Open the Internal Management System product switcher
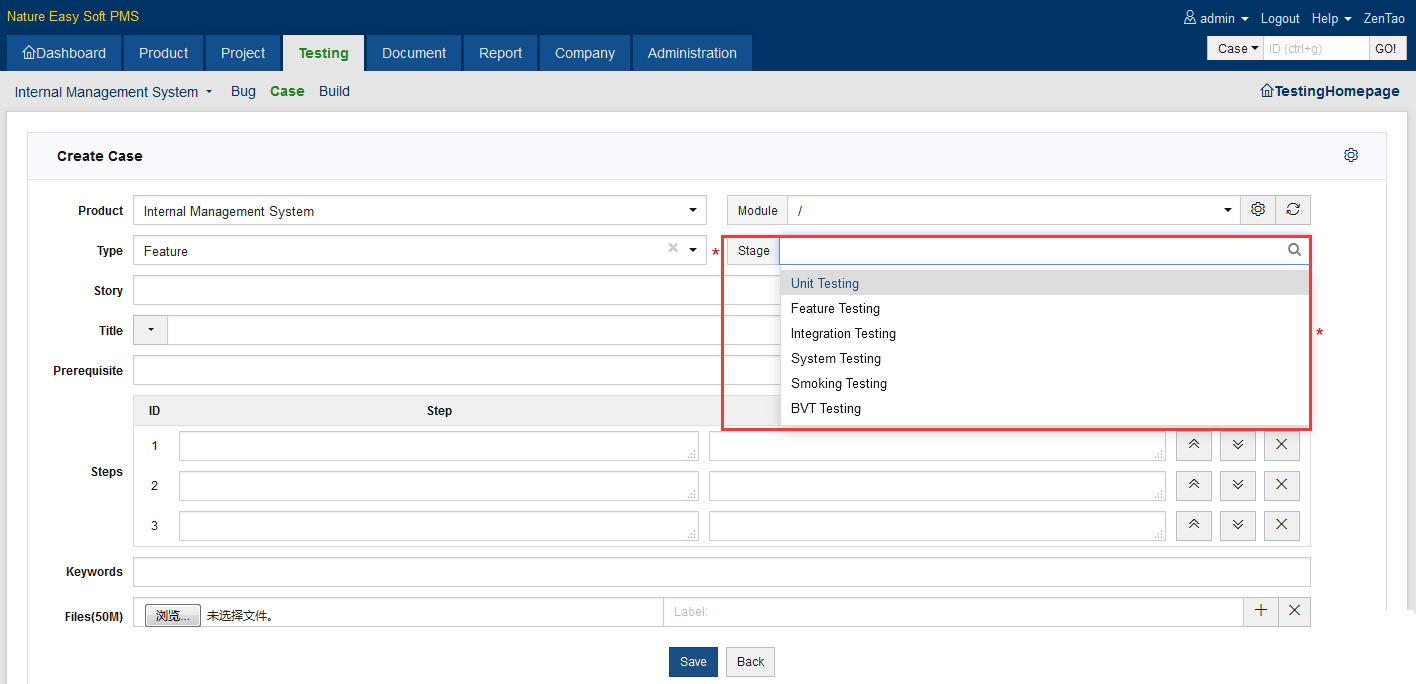The image size is (1416, 684). (x=113, y=92)
